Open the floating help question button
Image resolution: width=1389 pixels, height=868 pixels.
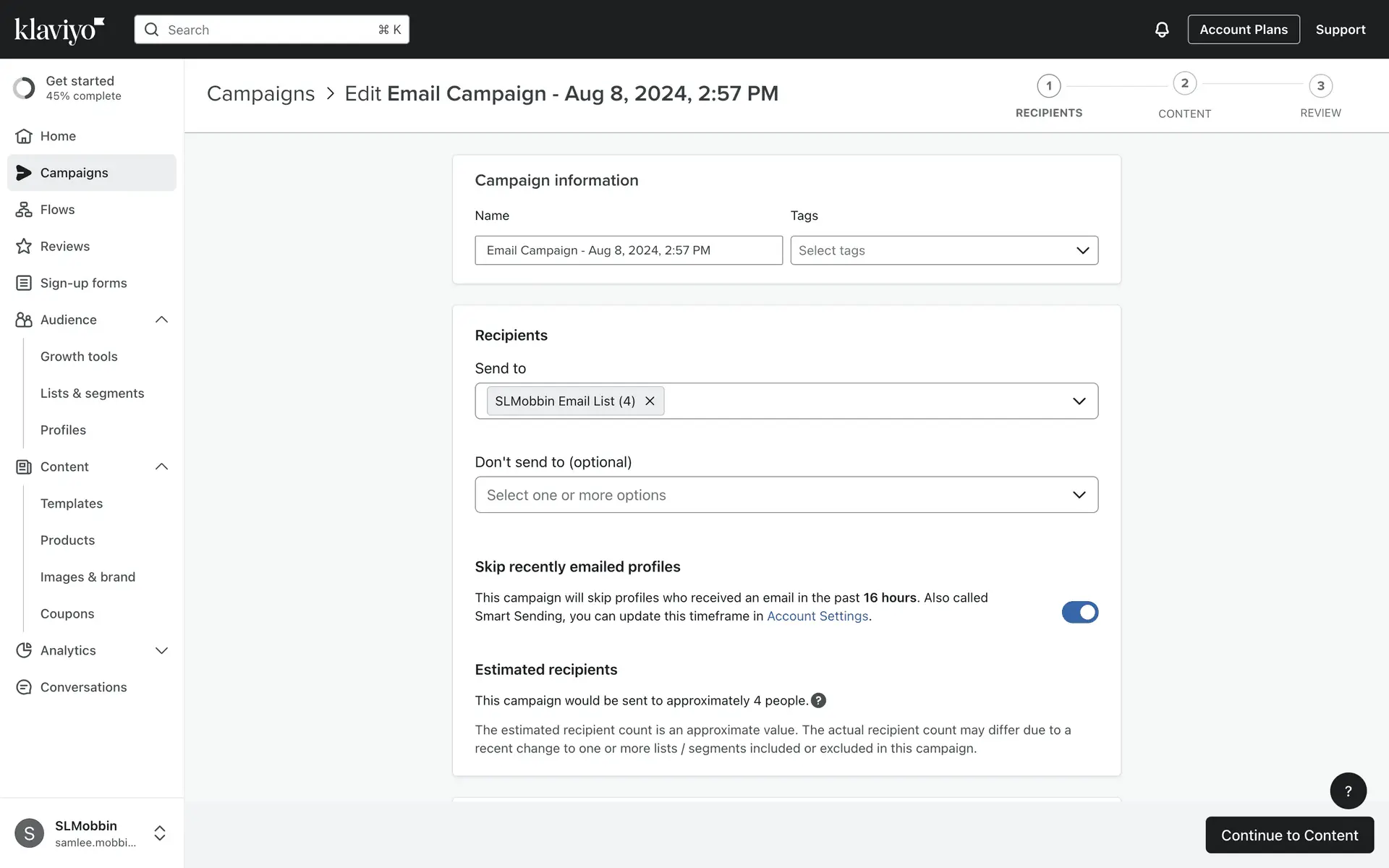1348,791
